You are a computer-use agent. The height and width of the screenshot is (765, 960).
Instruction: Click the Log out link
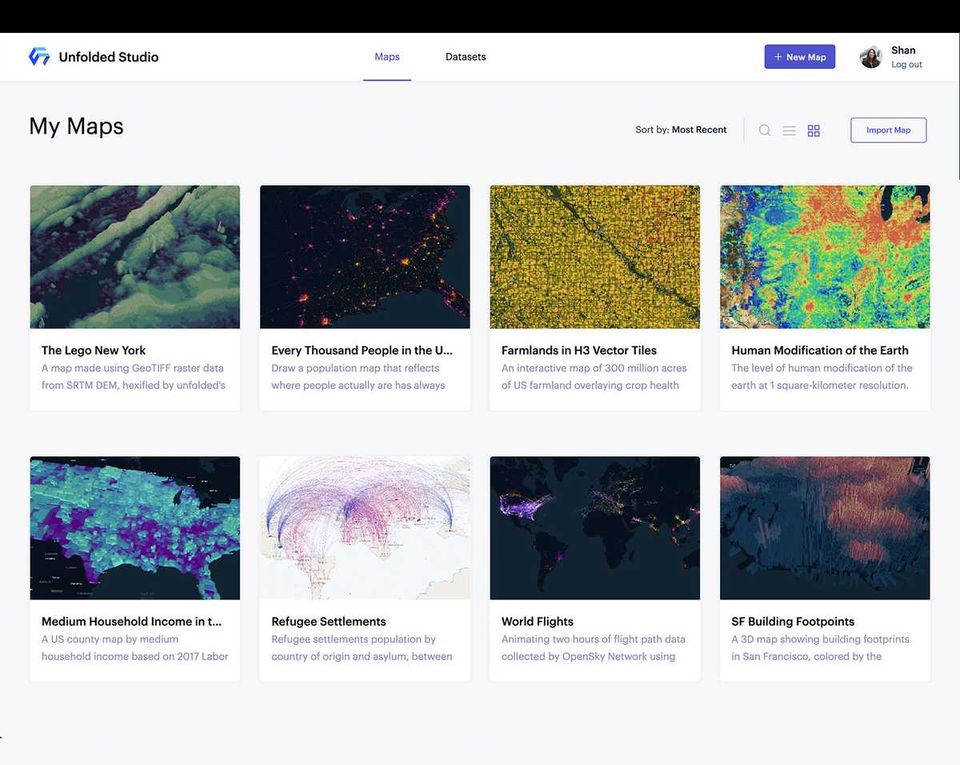[x=907, y=65]
